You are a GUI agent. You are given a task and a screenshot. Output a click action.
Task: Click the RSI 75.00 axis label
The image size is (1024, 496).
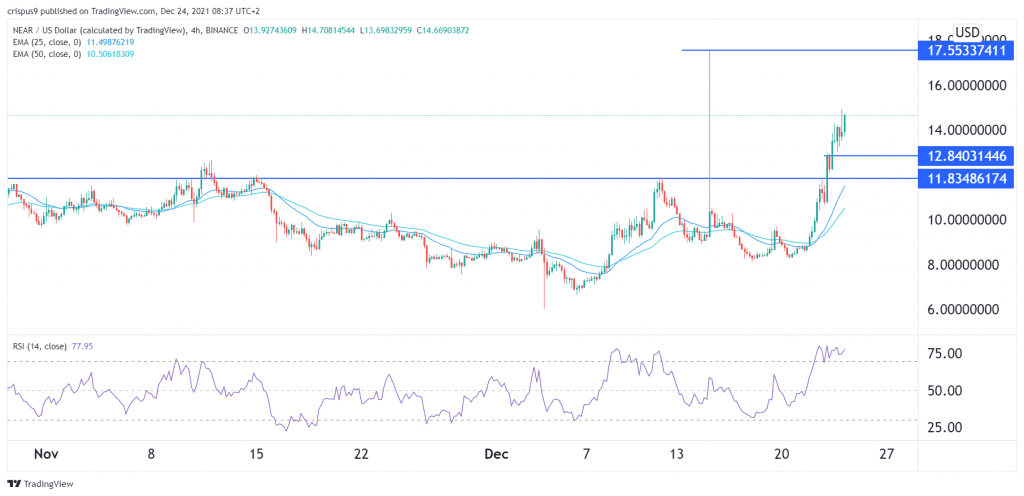click(942, 354)
